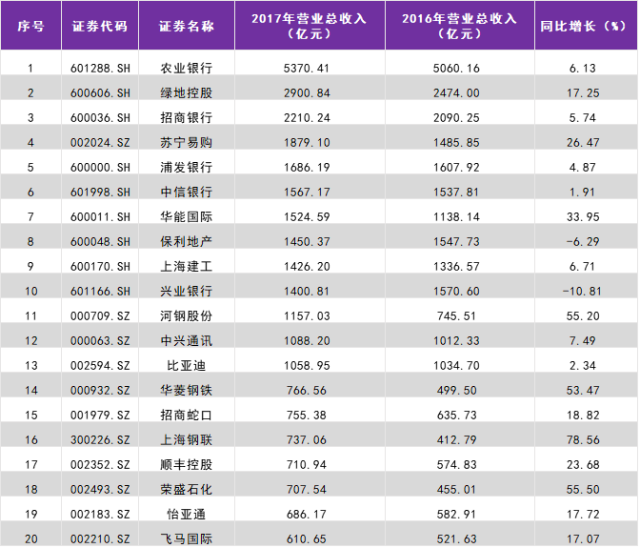
Task: Select the name cell 苏宁易购
Action: coord(187,143)
